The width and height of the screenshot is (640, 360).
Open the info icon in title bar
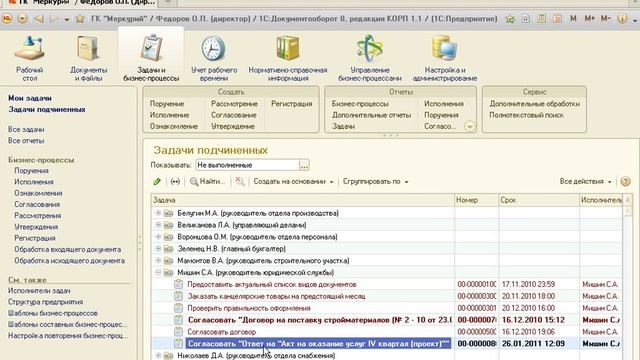tap(622, 19)
